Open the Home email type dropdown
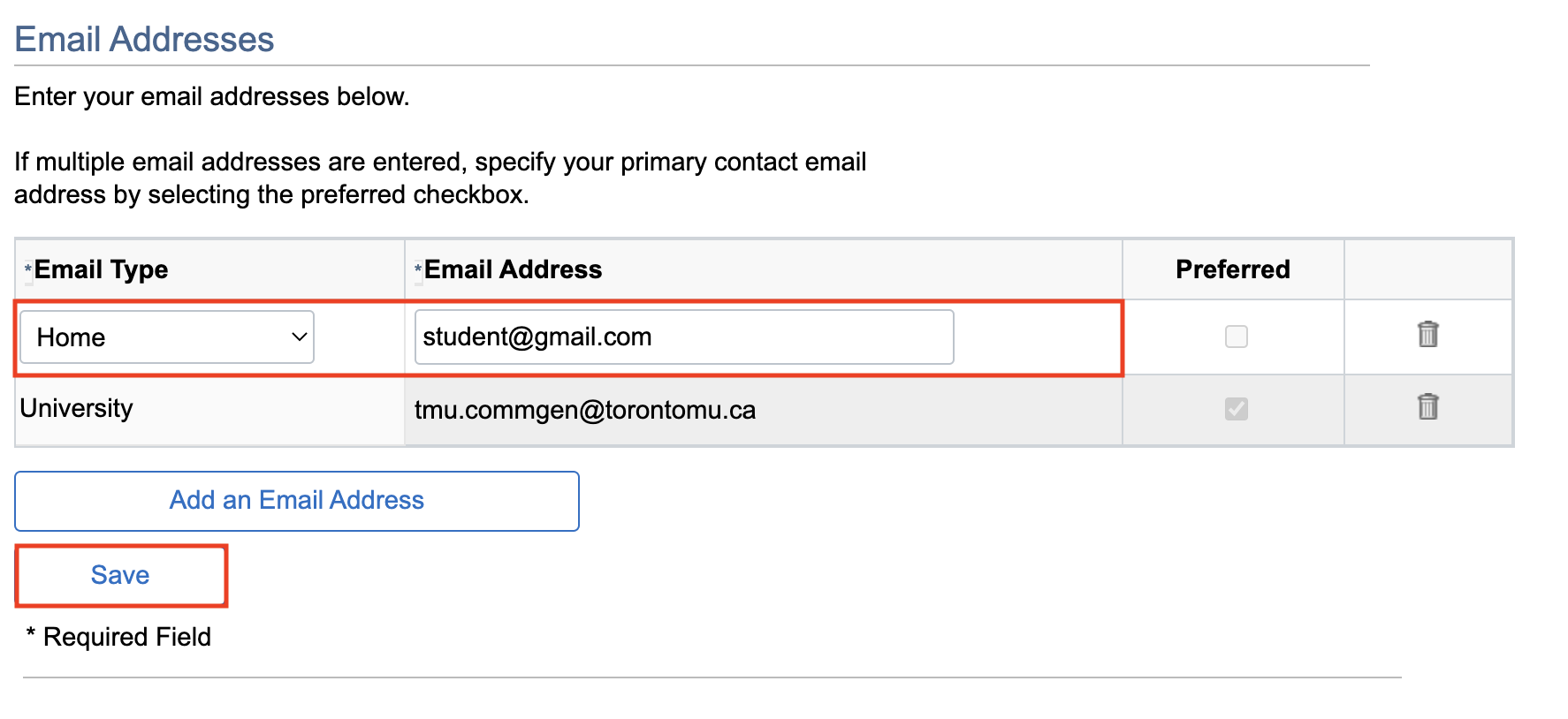The width and height of the screenshot is (1568, 719). click(167, 337)
